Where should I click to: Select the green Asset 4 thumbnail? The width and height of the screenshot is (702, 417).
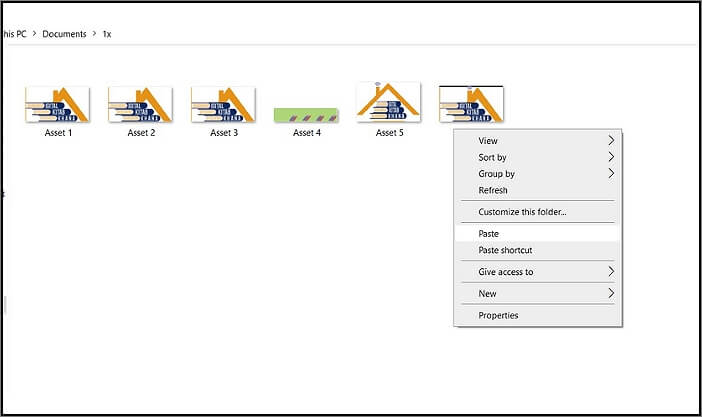306,116
